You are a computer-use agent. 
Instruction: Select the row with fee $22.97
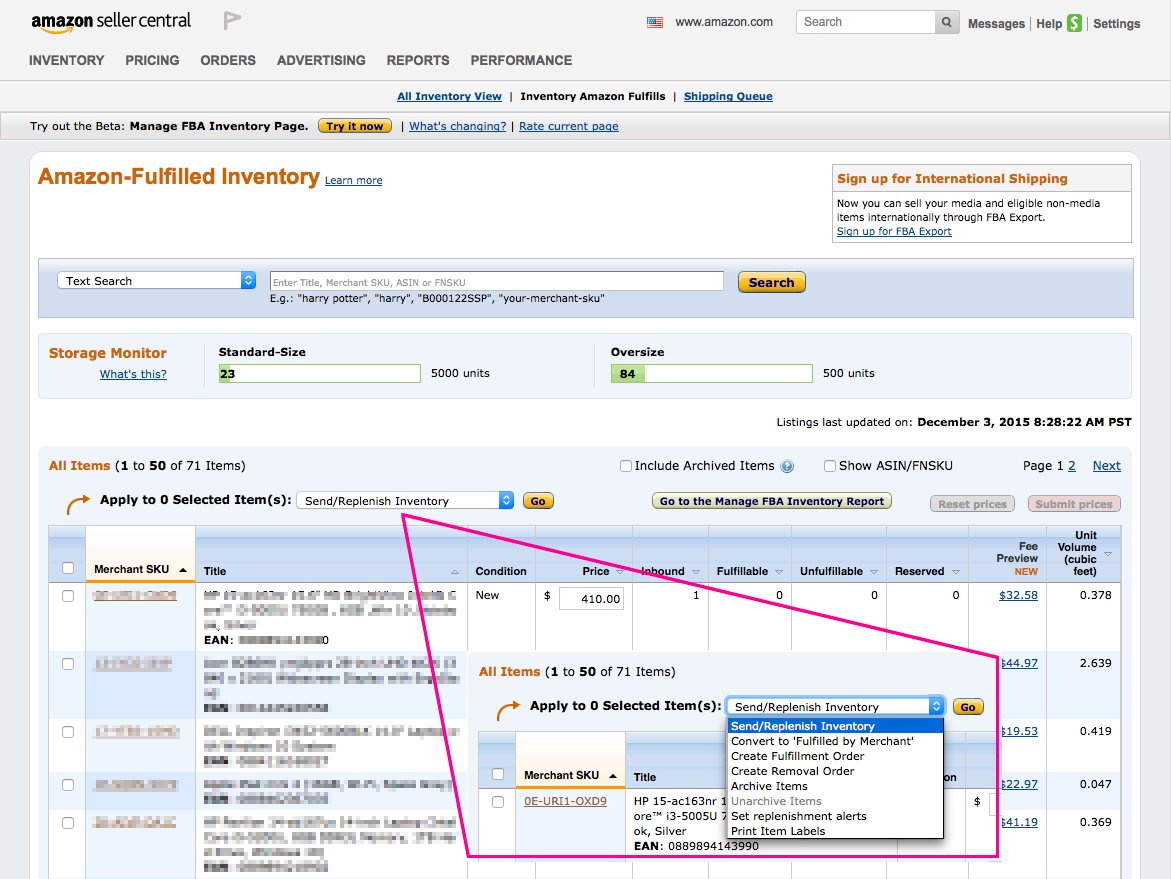click(68, 785)
